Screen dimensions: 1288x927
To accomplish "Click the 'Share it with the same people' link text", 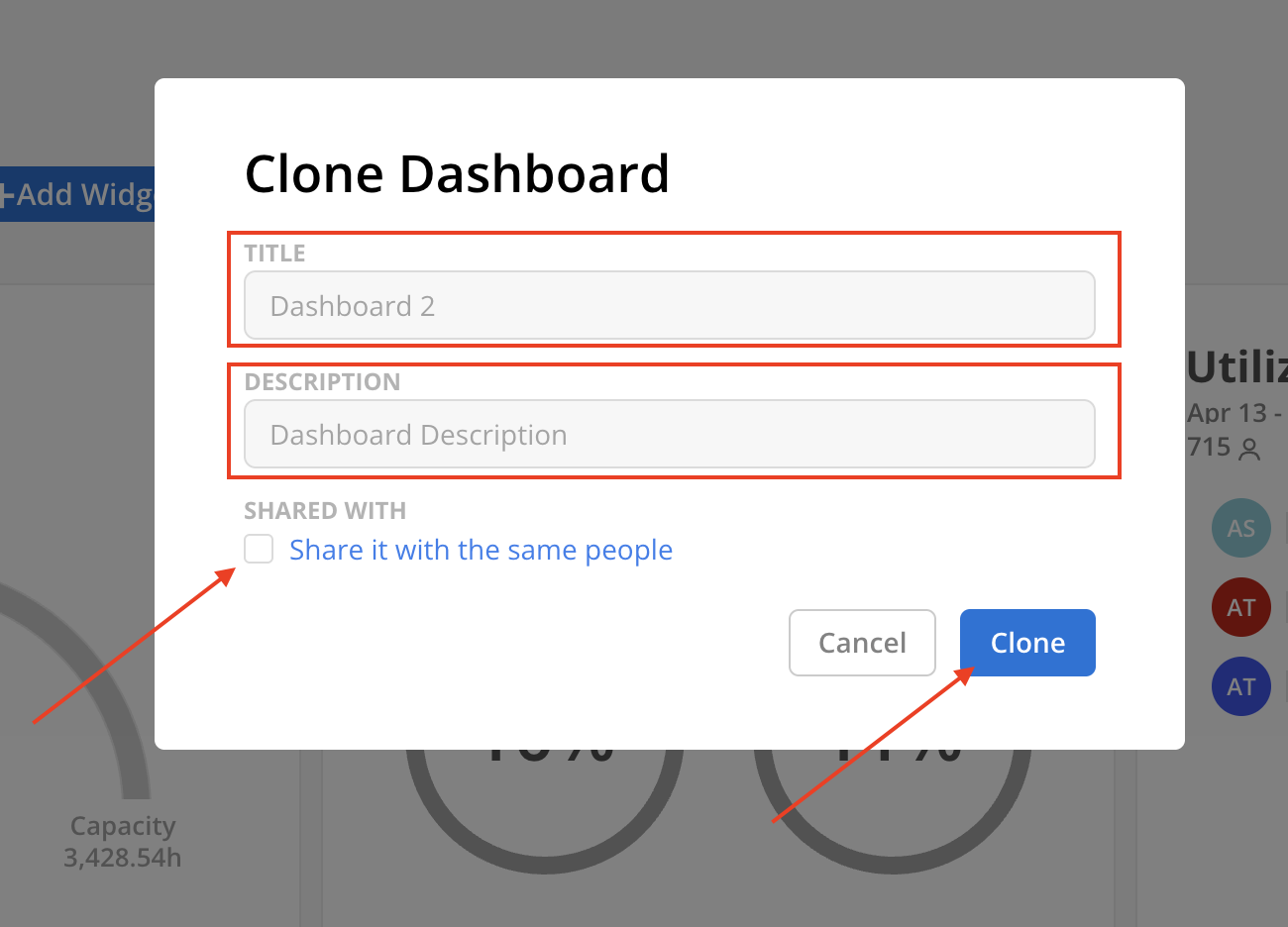I will tap(481, 550).
